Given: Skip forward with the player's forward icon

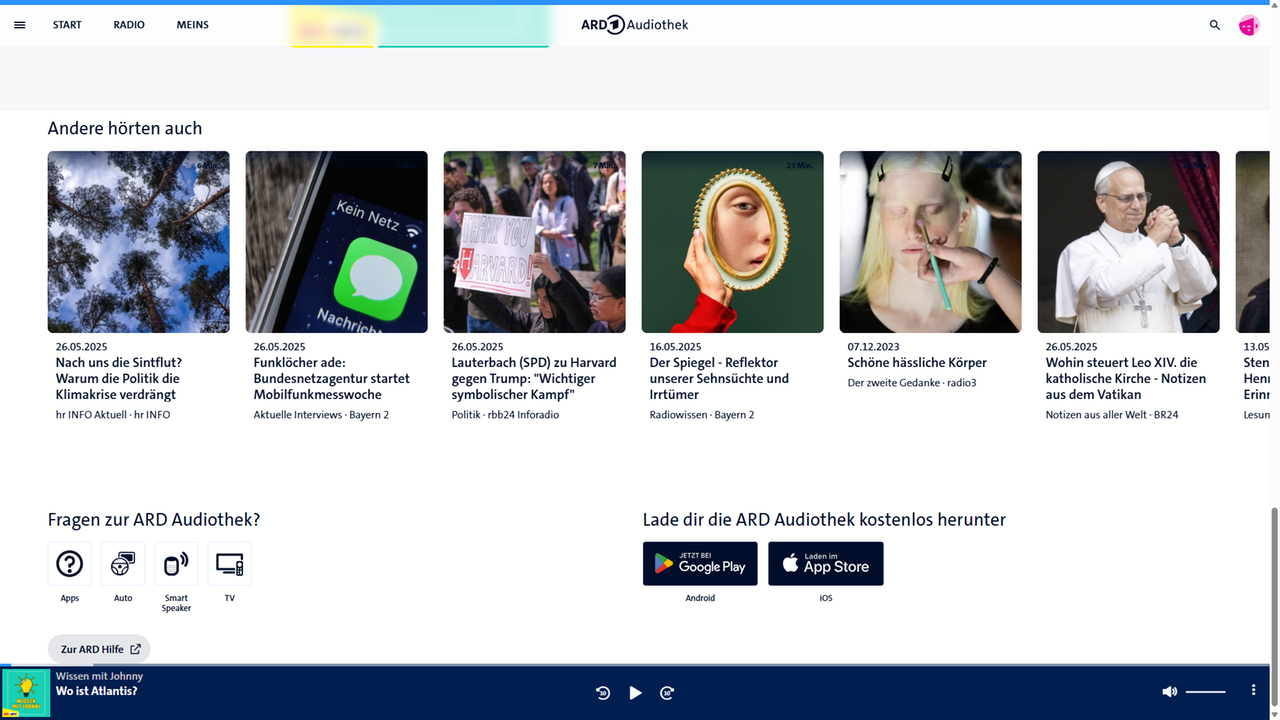Looking at the screenshot, I should (x=667, y=693).
